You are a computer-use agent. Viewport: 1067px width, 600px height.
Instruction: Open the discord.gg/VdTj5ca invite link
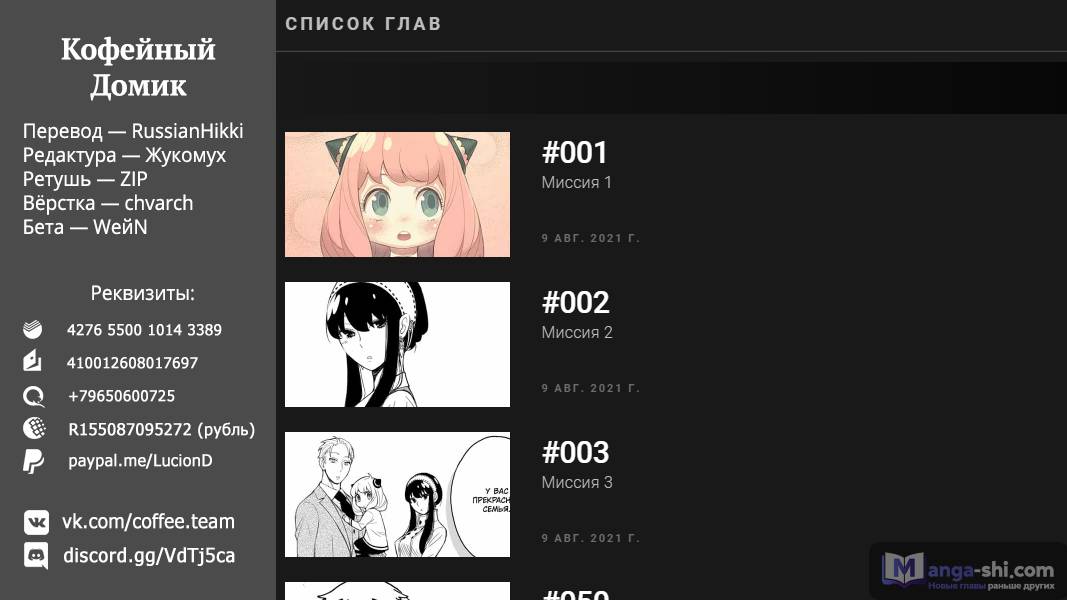click(149, 556)
